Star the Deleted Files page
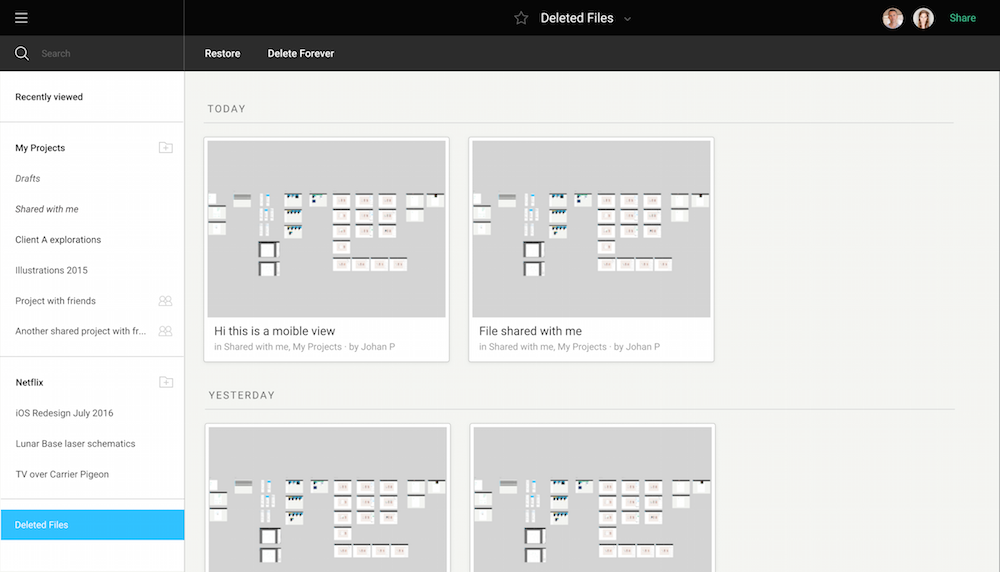 coord(521,18)
